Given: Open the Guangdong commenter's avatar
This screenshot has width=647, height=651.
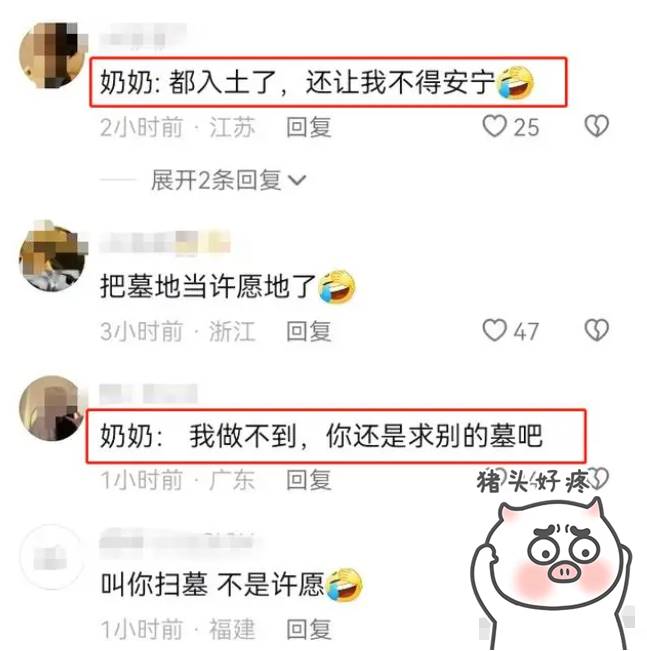Looking at the screenshot, I should pos(52,409).
